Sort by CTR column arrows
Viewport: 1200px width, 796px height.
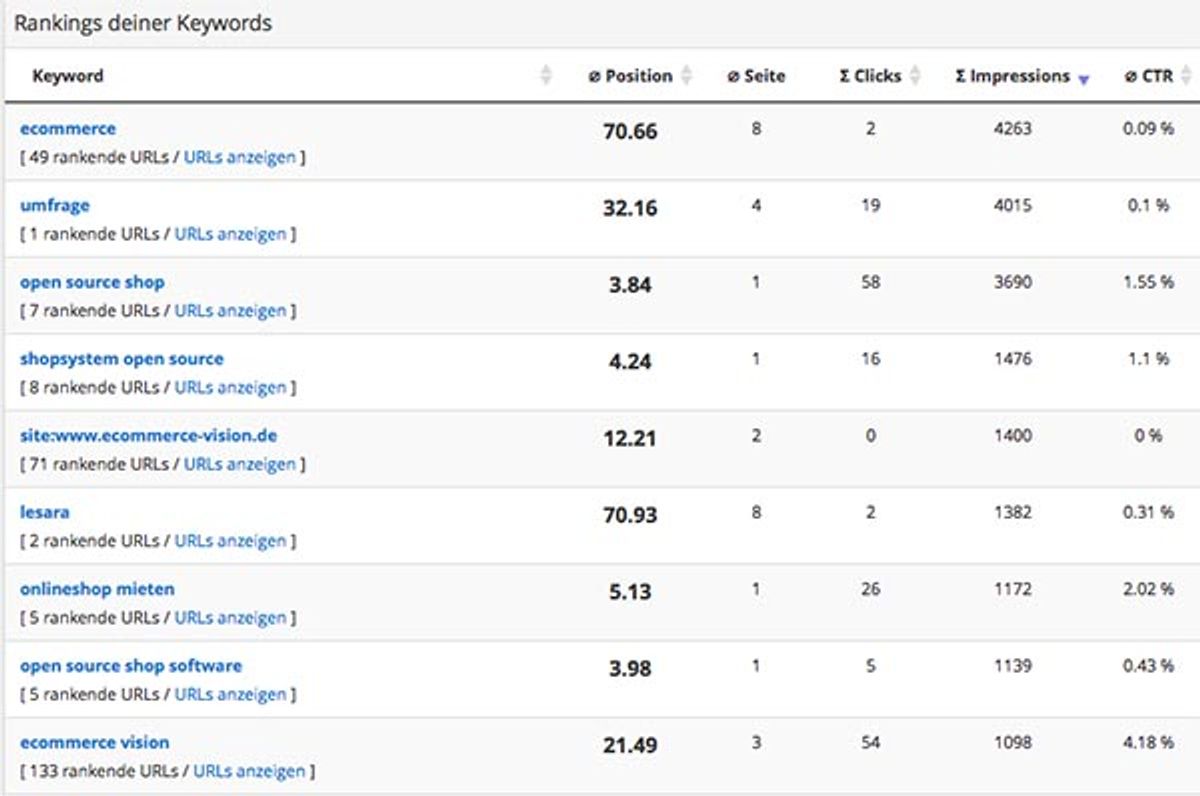point(1186,76)
